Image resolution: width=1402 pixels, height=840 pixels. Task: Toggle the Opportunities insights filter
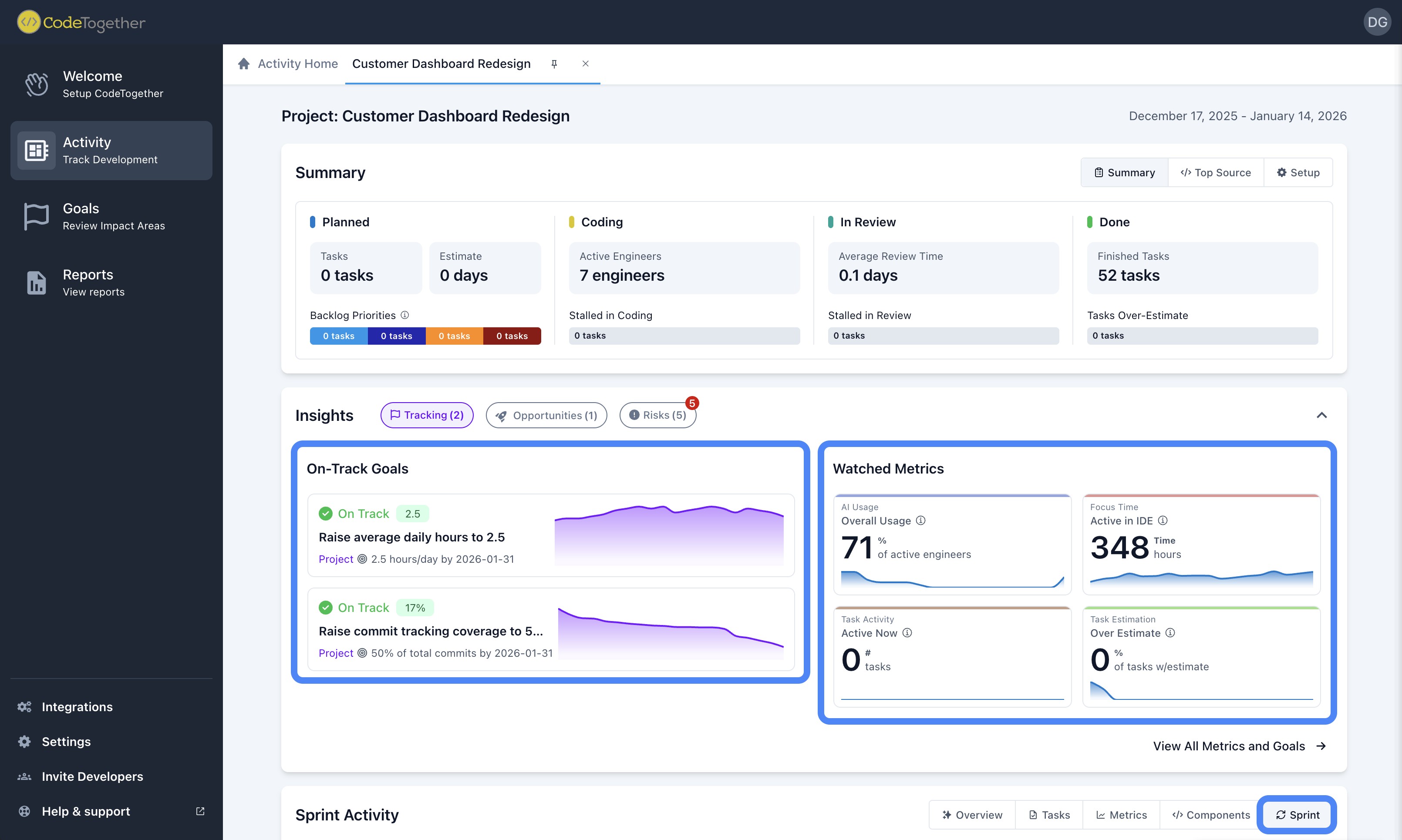(546, 415)
